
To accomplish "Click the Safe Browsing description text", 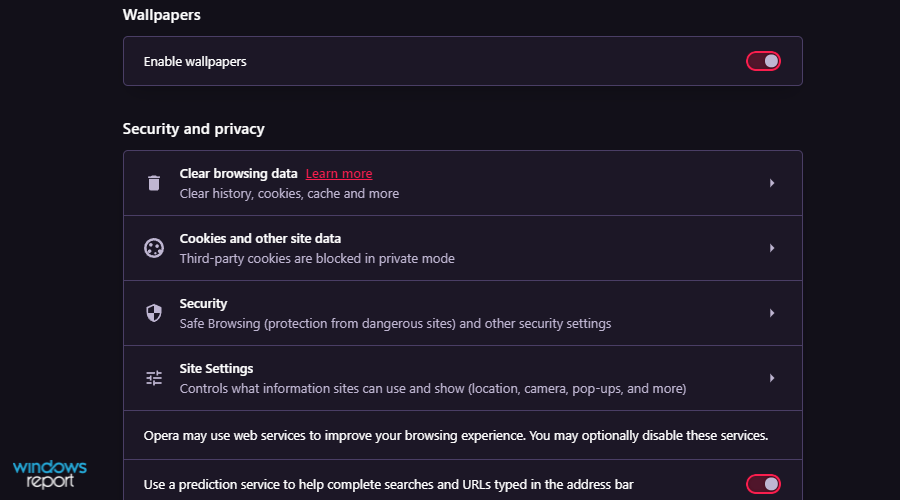I will (x=395, y=323).
